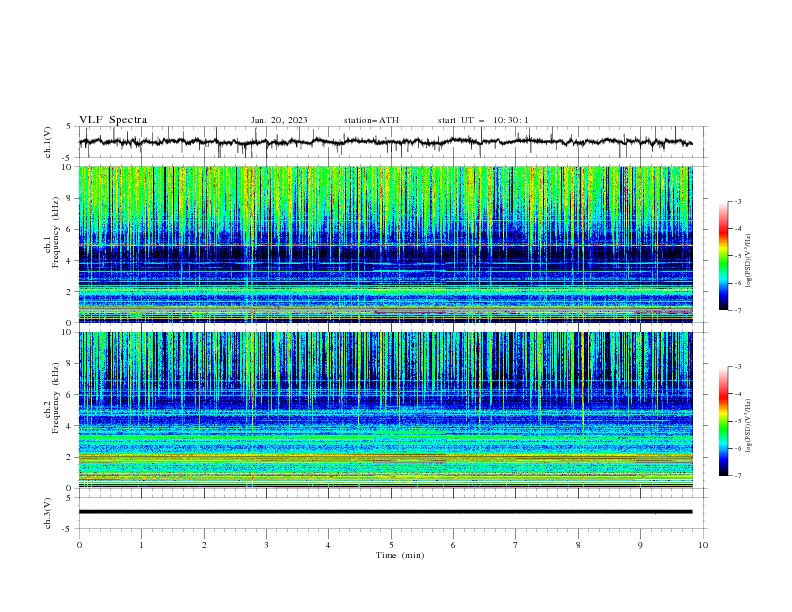Viewport: 792px width, 612px height.
Task: Click the "0" tick label on time axis
Action: click(x=79, y=545)
